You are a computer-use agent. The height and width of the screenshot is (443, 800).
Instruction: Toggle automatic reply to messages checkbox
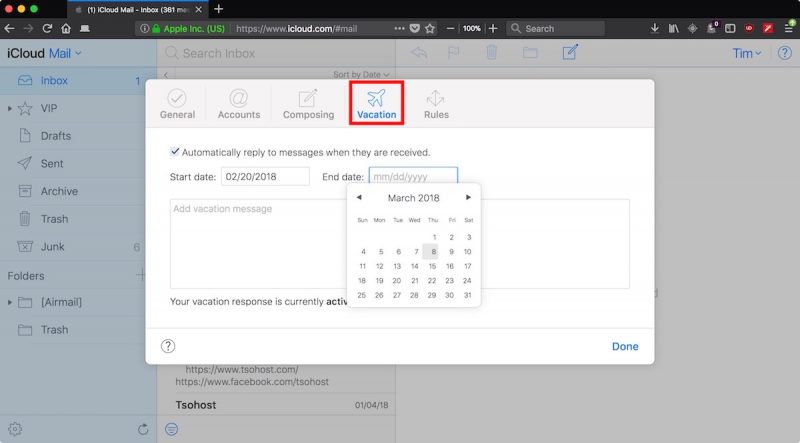click(176, 152)
